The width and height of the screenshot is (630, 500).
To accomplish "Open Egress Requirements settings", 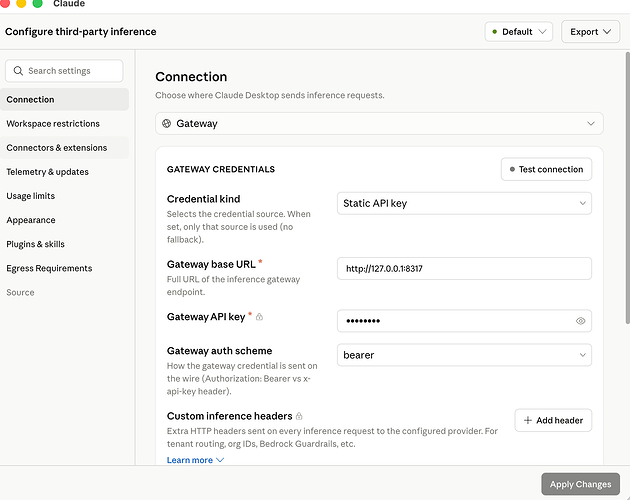I will [64, 268].
